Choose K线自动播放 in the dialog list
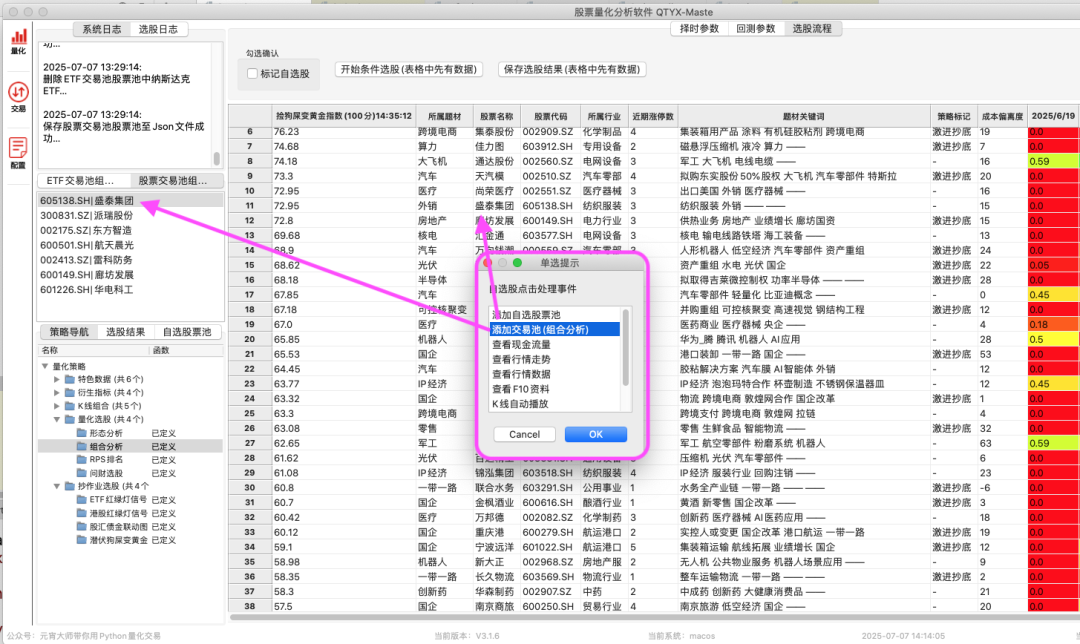 (555, 404)
